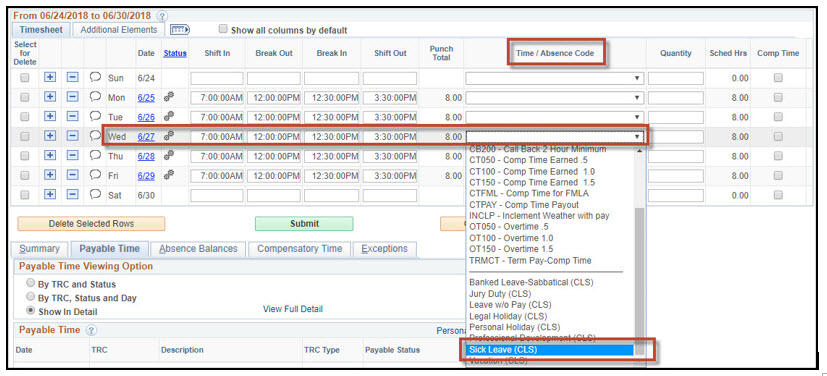Enable Show all columns by default
The width and height of the screenshot is (827, 376).
(x=223, y=28)
